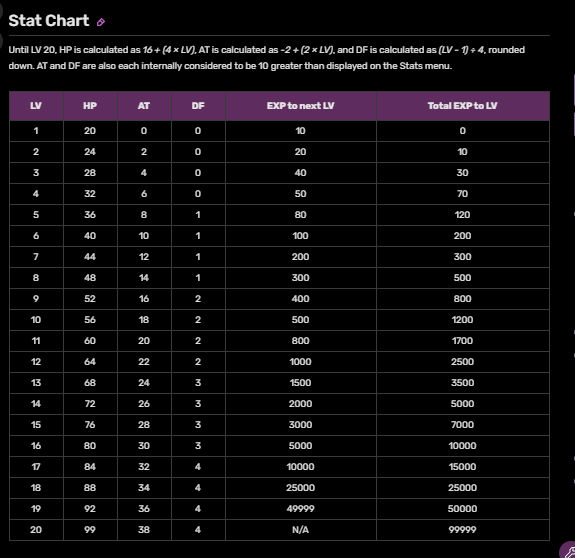Click Total EXP value 3500

click(x=462, y=382)
